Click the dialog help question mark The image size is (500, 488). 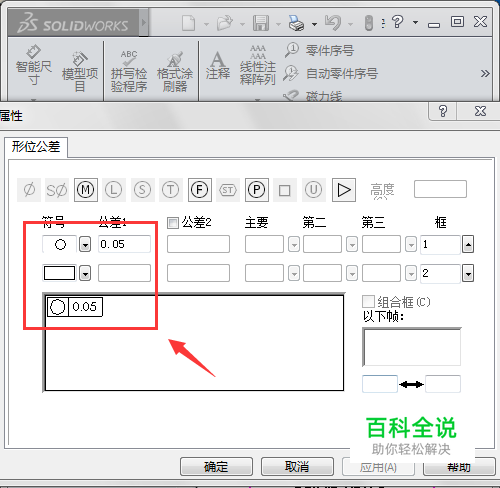(443, 111)
